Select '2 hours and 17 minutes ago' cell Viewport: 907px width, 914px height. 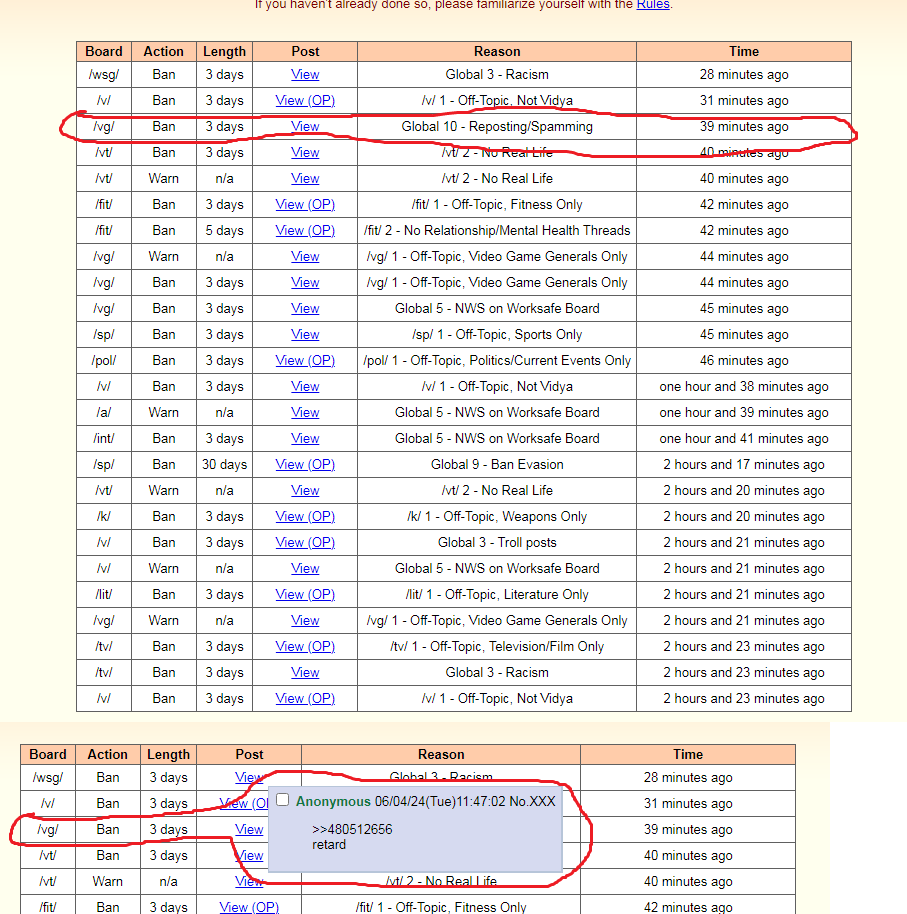pos(744,465)
